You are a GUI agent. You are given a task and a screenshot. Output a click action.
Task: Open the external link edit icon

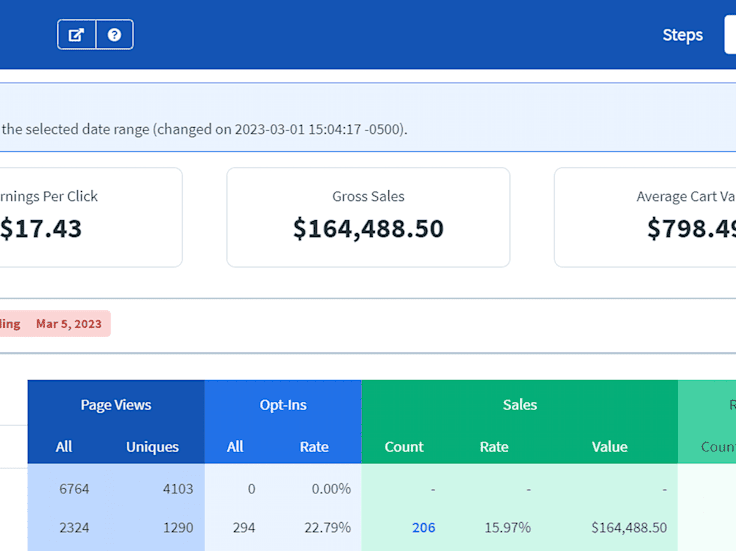point(77,35)
